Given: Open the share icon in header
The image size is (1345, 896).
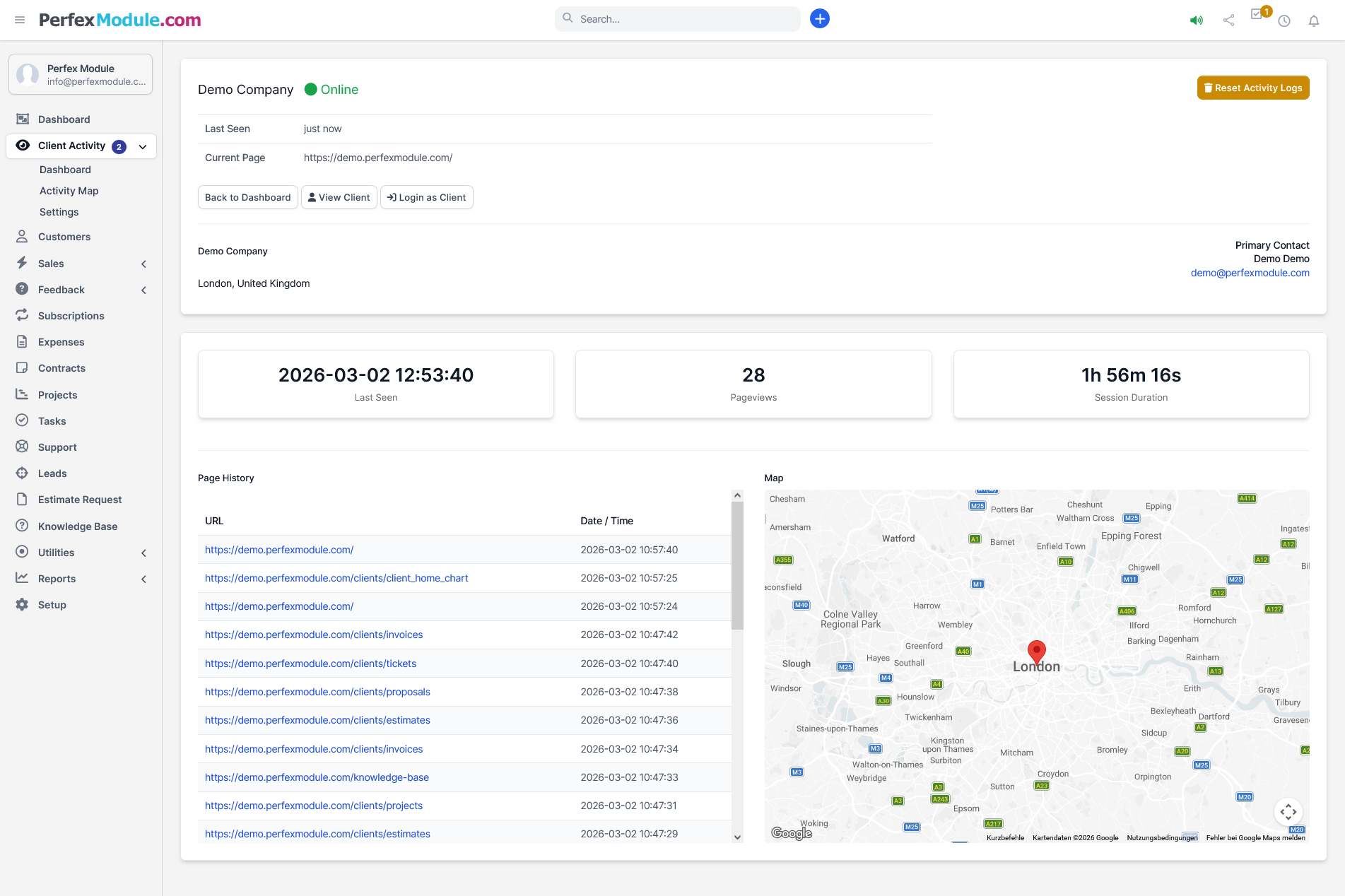Looking at the screenshot, I should point(1228,20).
